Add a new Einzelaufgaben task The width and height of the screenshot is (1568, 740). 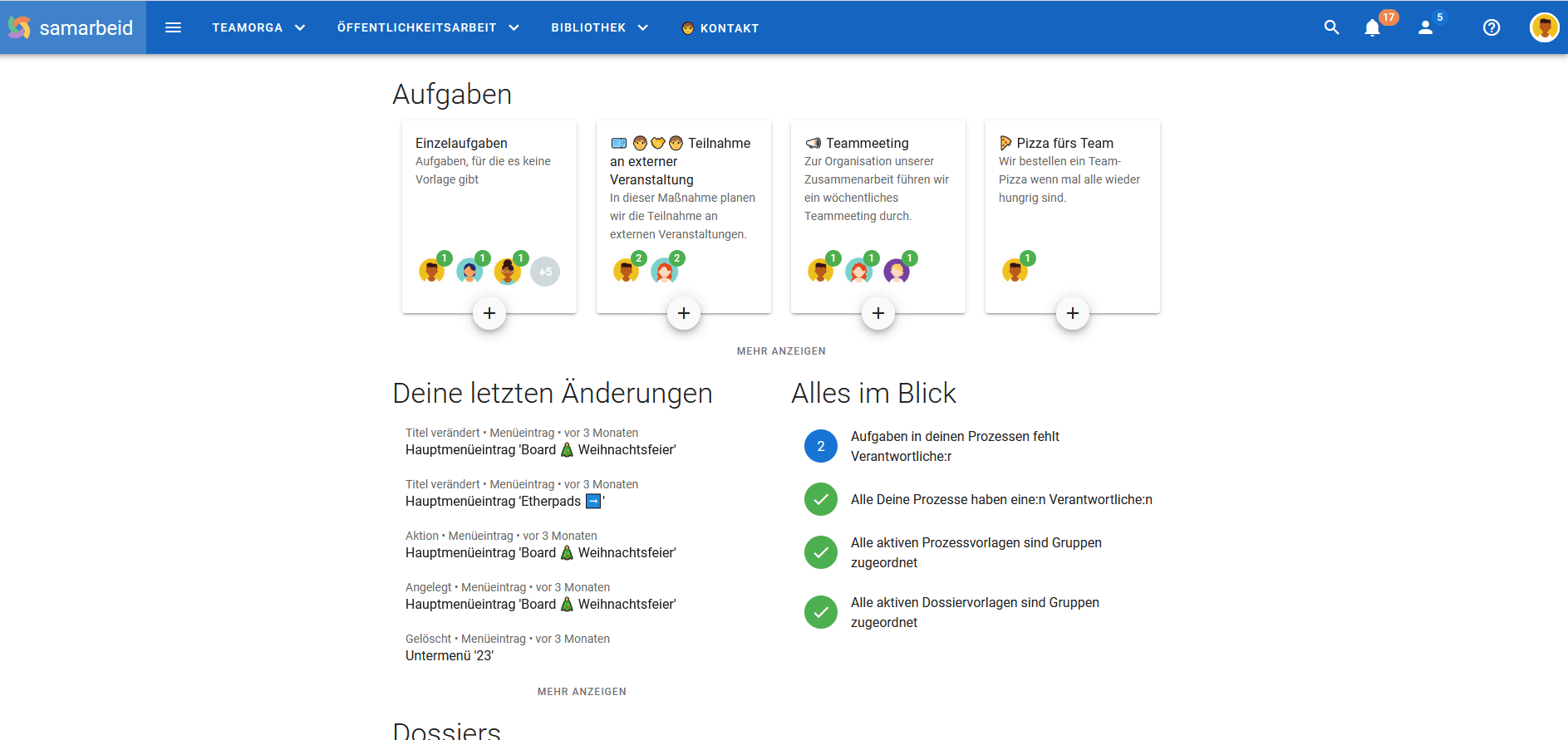(489, 313)
